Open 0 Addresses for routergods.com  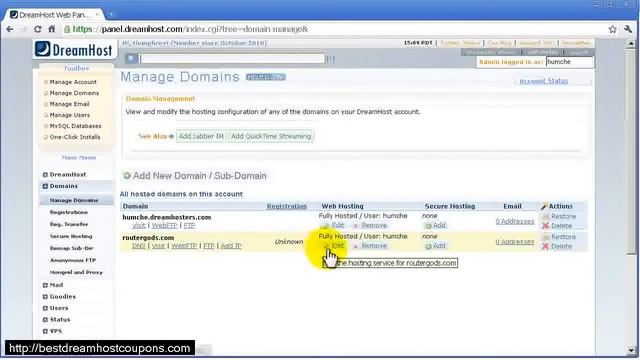pyautogui.click(x=515, y=242)
